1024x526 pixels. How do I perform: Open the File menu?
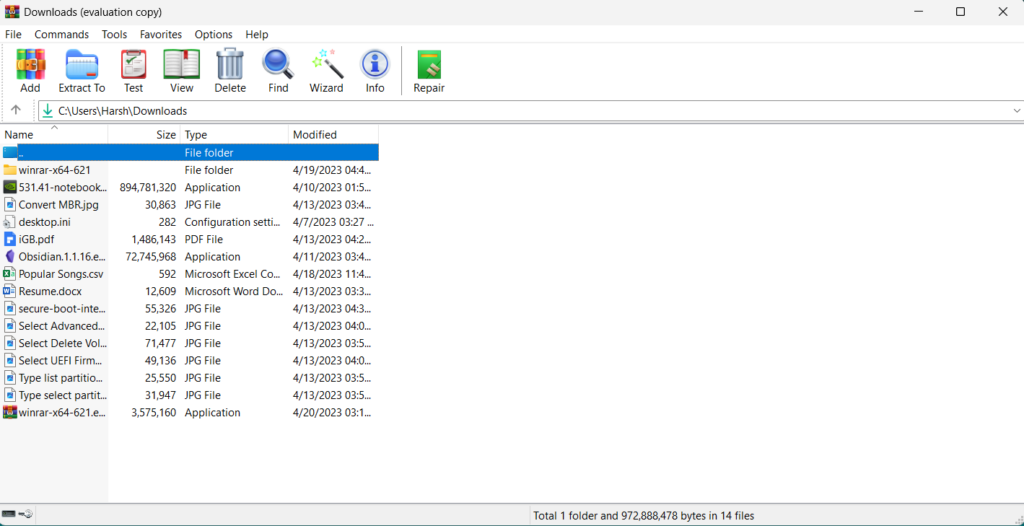click(x=13, y=34)
